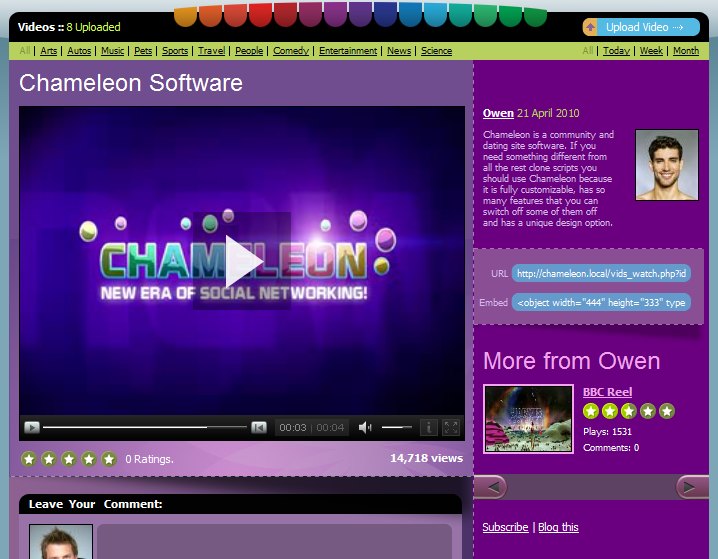Filter videos by Week
Image resolution: width=718 pixels, height=559 pixels.
[651, 51]
